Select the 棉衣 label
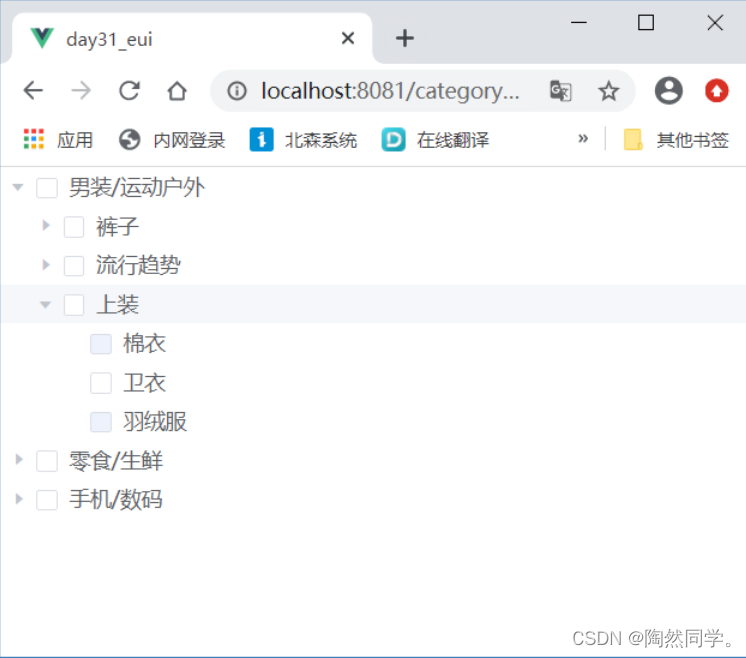The image size is (746, 658). point(145,344)
